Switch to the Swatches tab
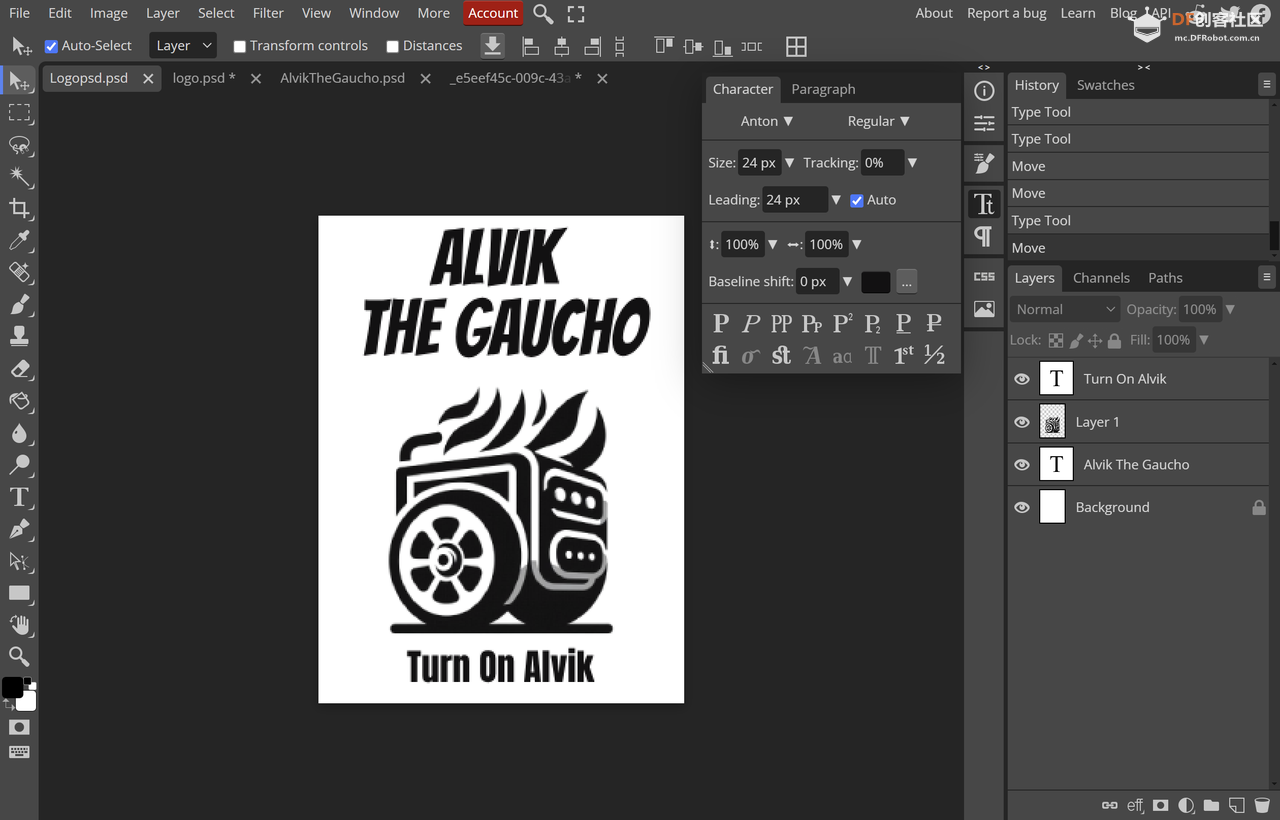The image size is (1280, 820). (x=1105, y=85)
